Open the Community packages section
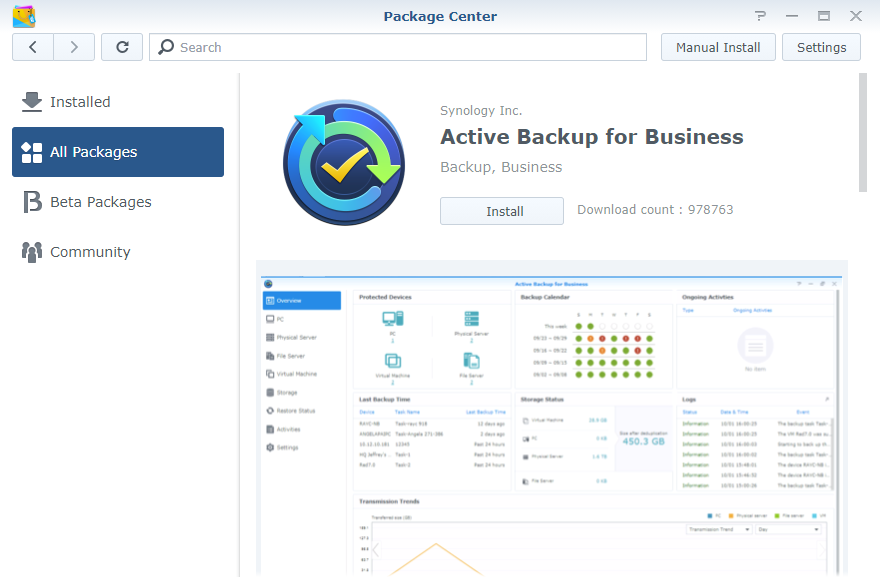The height and width of the screenshot is (577, 880). pyautogui.click(x=118, y=252)
